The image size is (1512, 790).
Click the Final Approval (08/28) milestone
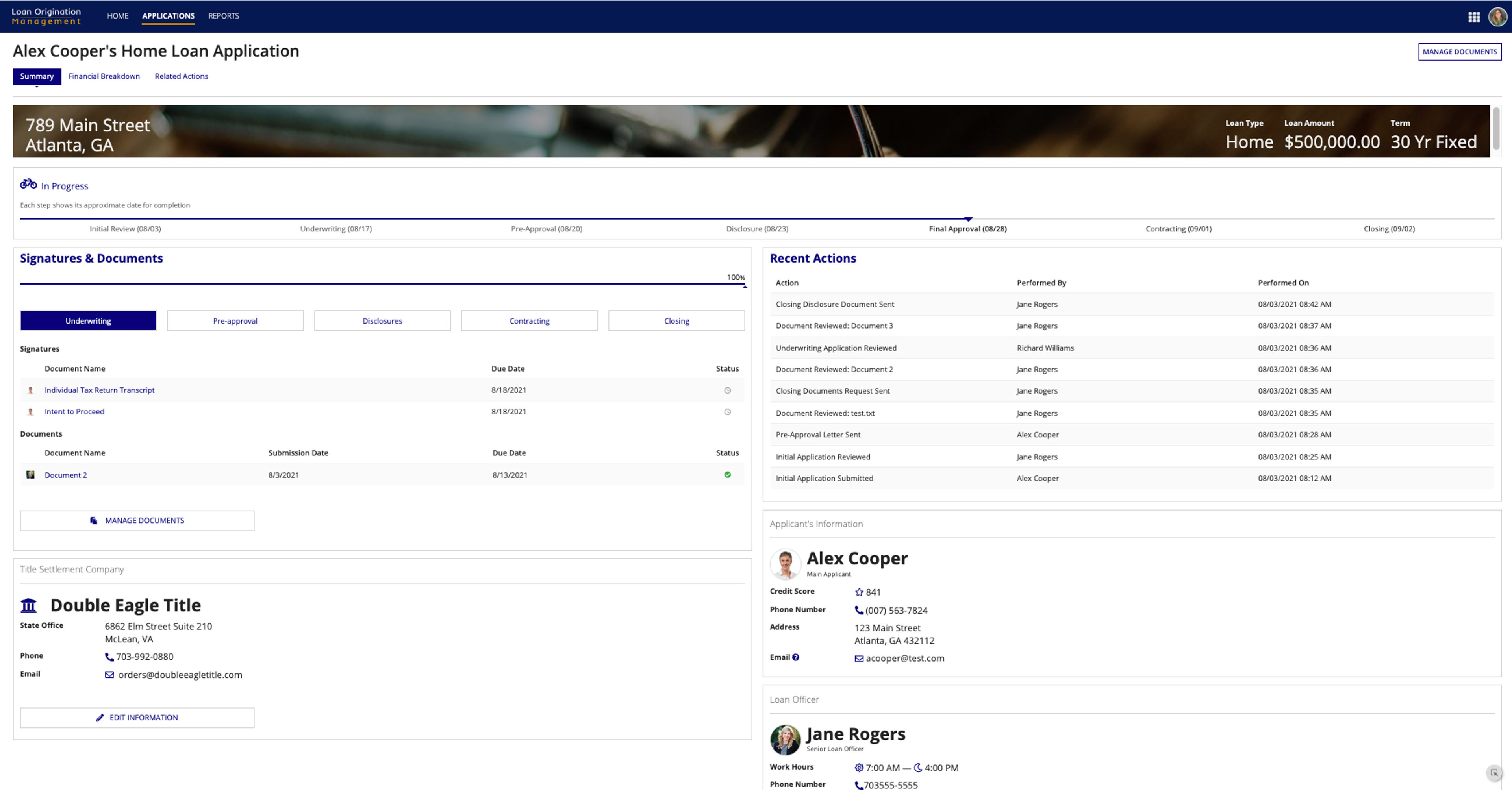967,229
